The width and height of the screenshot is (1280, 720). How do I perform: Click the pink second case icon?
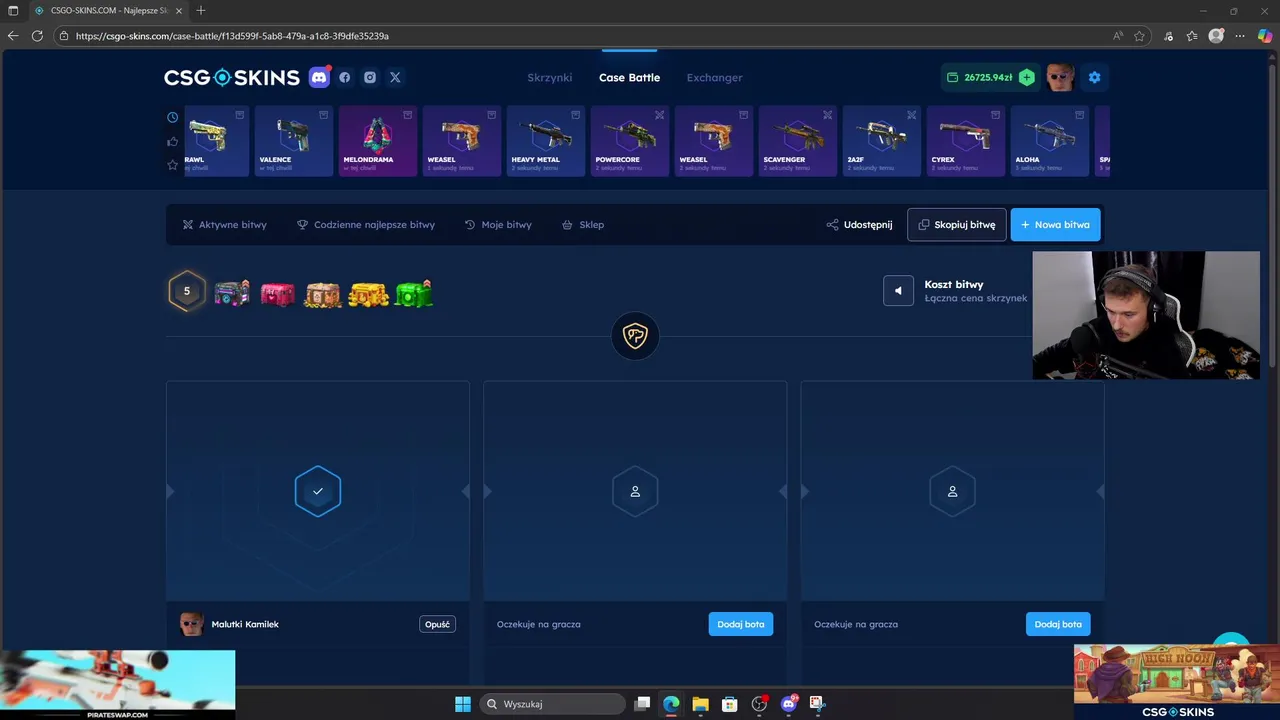tap(278, 294)
